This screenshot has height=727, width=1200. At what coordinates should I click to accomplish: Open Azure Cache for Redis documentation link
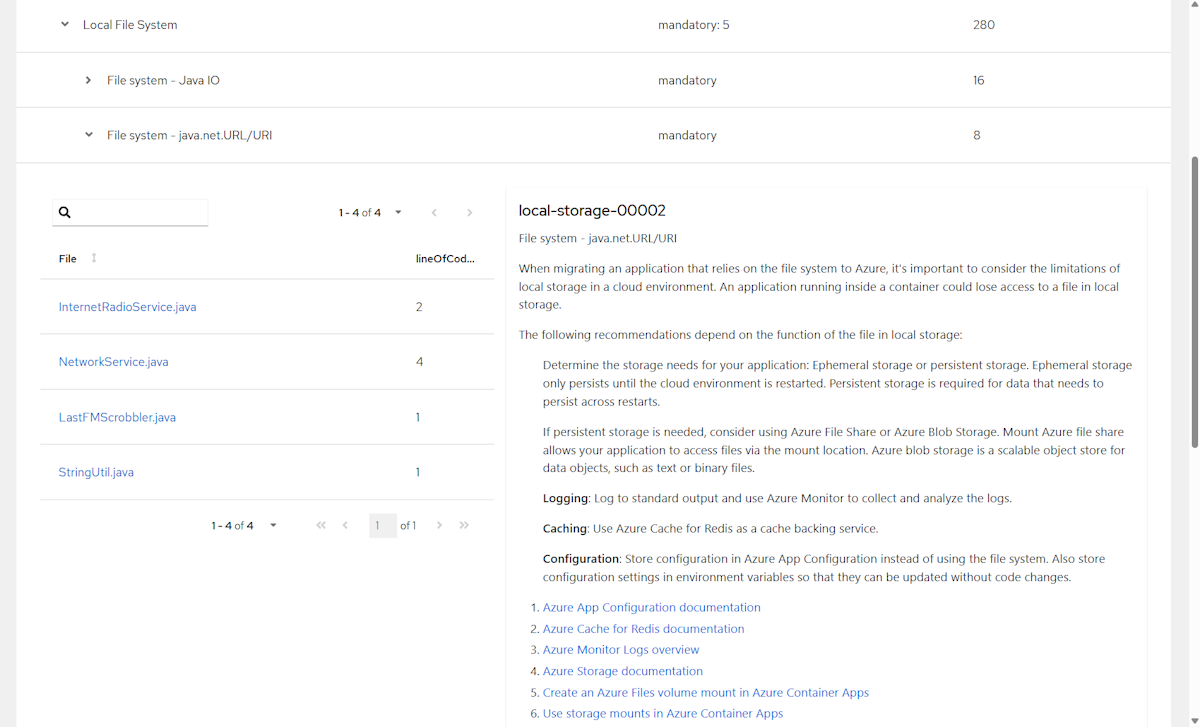coord(643,629)
